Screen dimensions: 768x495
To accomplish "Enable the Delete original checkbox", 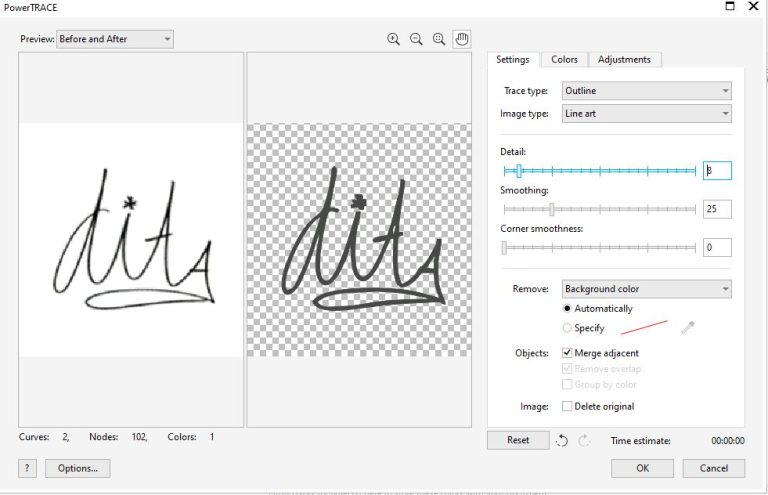I will pos(568,406).
